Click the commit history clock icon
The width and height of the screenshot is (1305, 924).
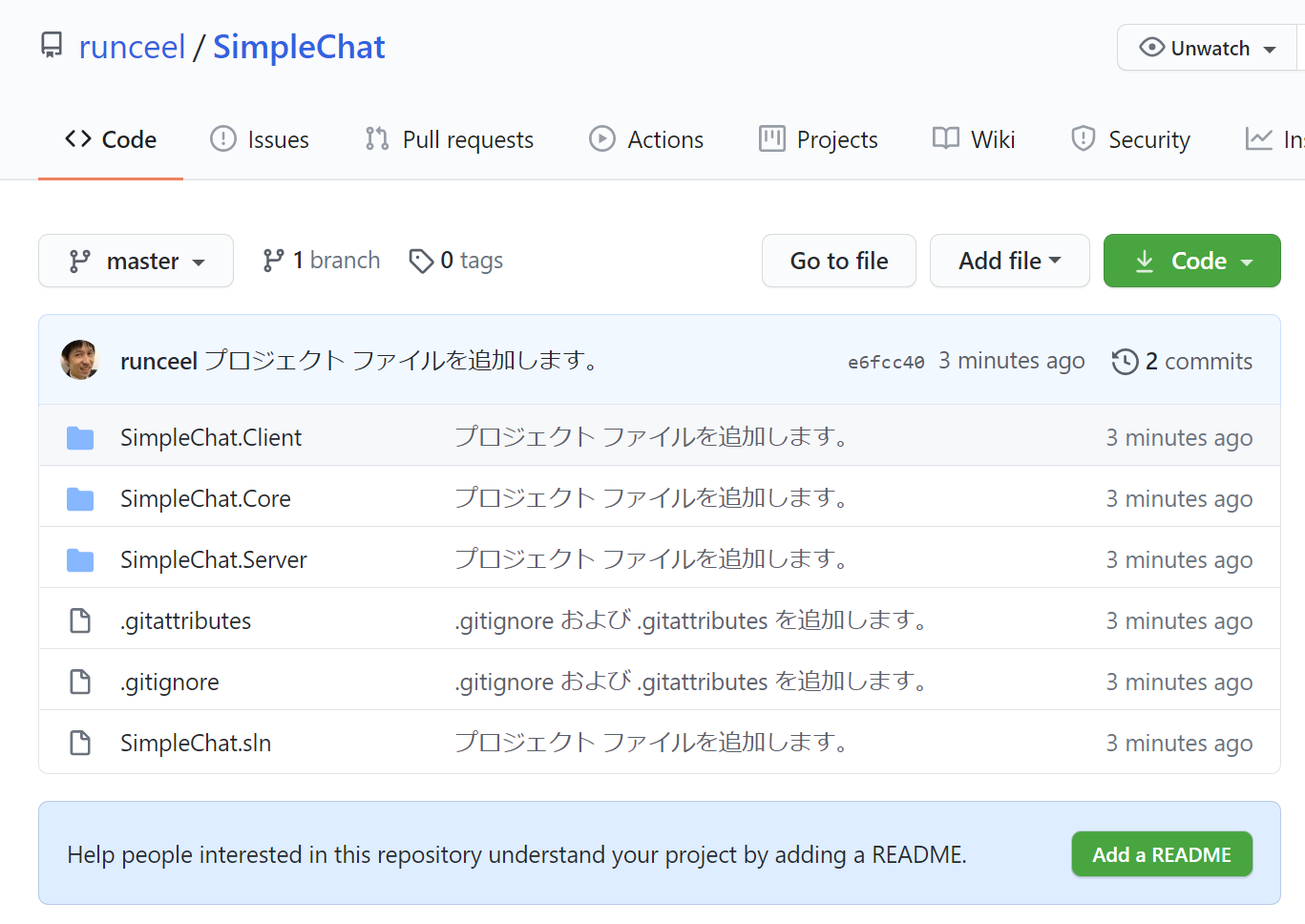tap(1125, 362)
